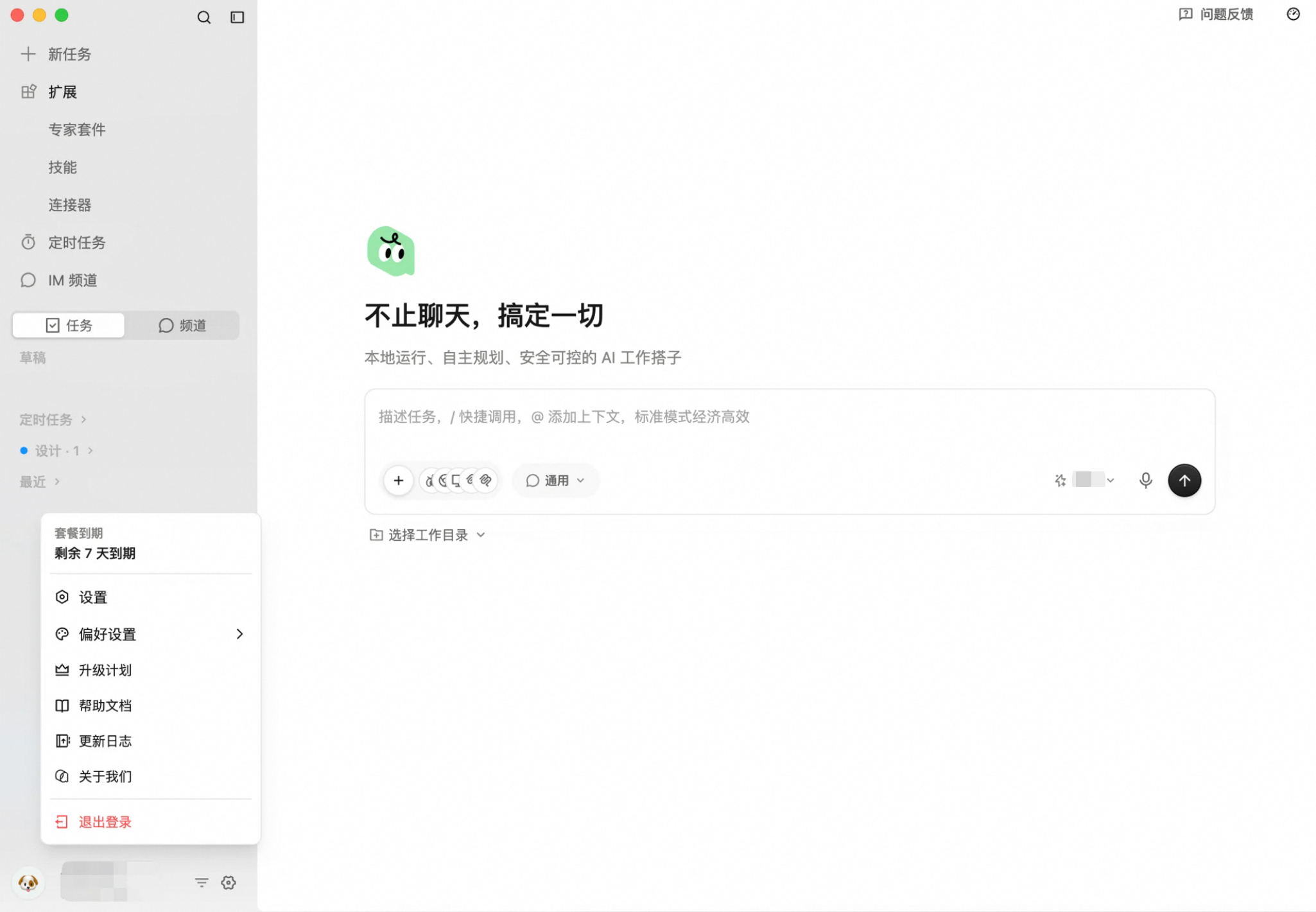Expand the 选择工作目录 dropdown
Image resolution: width=1316 pixels, height=912 pixels.
[x=481, y=535]
